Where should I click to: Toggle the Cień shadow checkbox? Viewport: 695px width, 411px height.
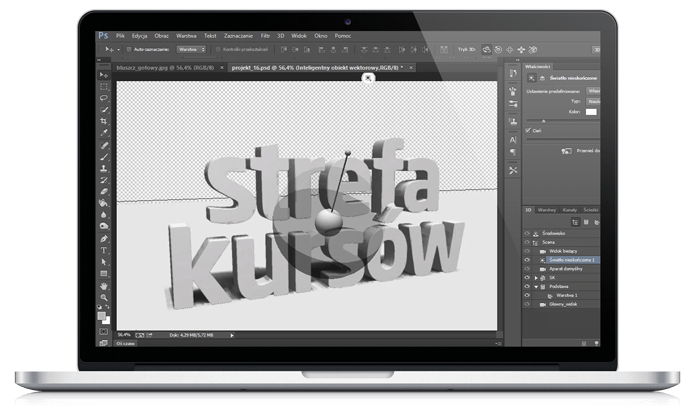click(x=528, y=128)
